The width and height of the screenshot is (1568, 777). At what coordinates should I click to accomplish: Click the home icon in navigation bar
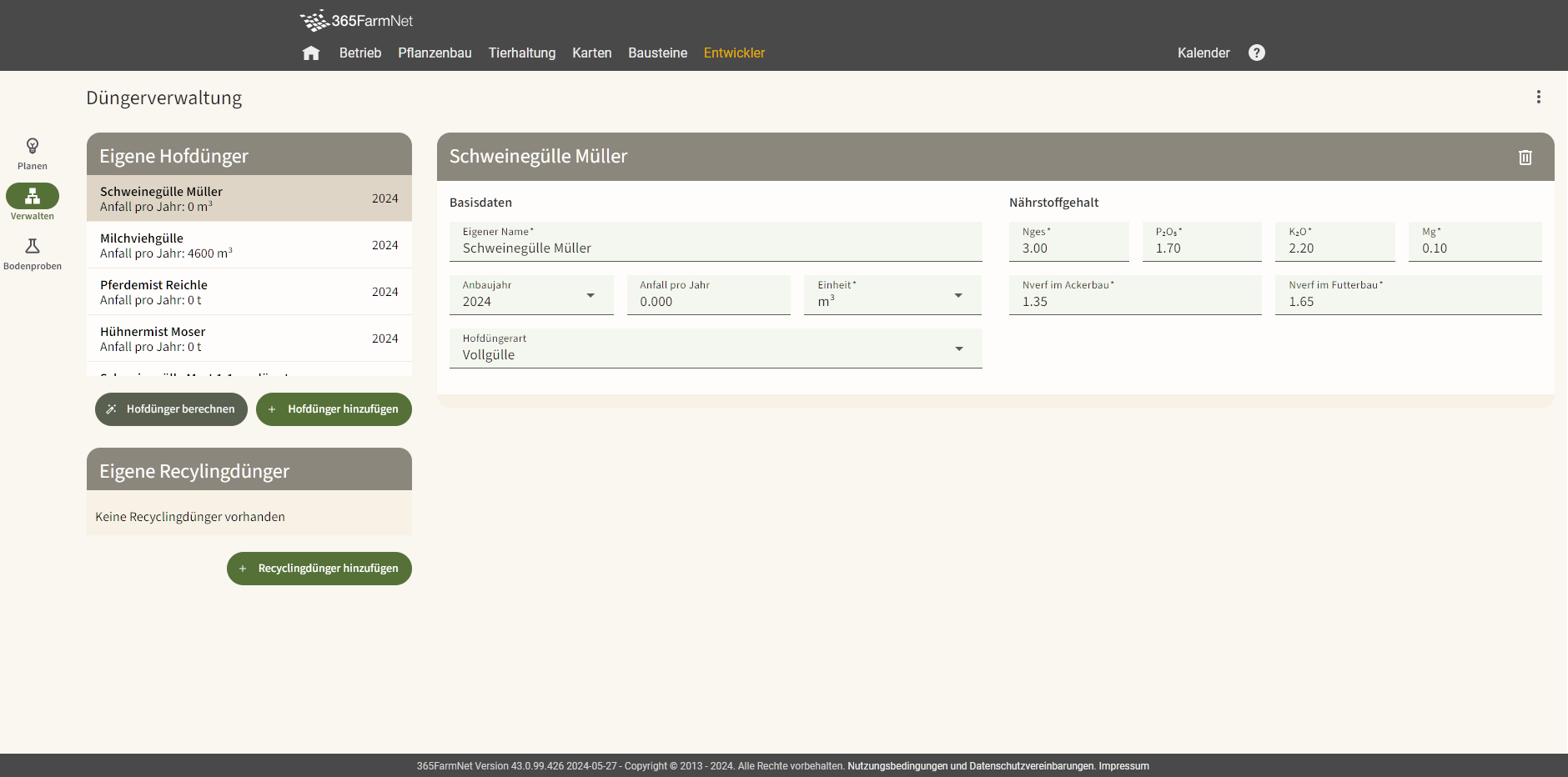pyautogui.click(x=311, y=53)
